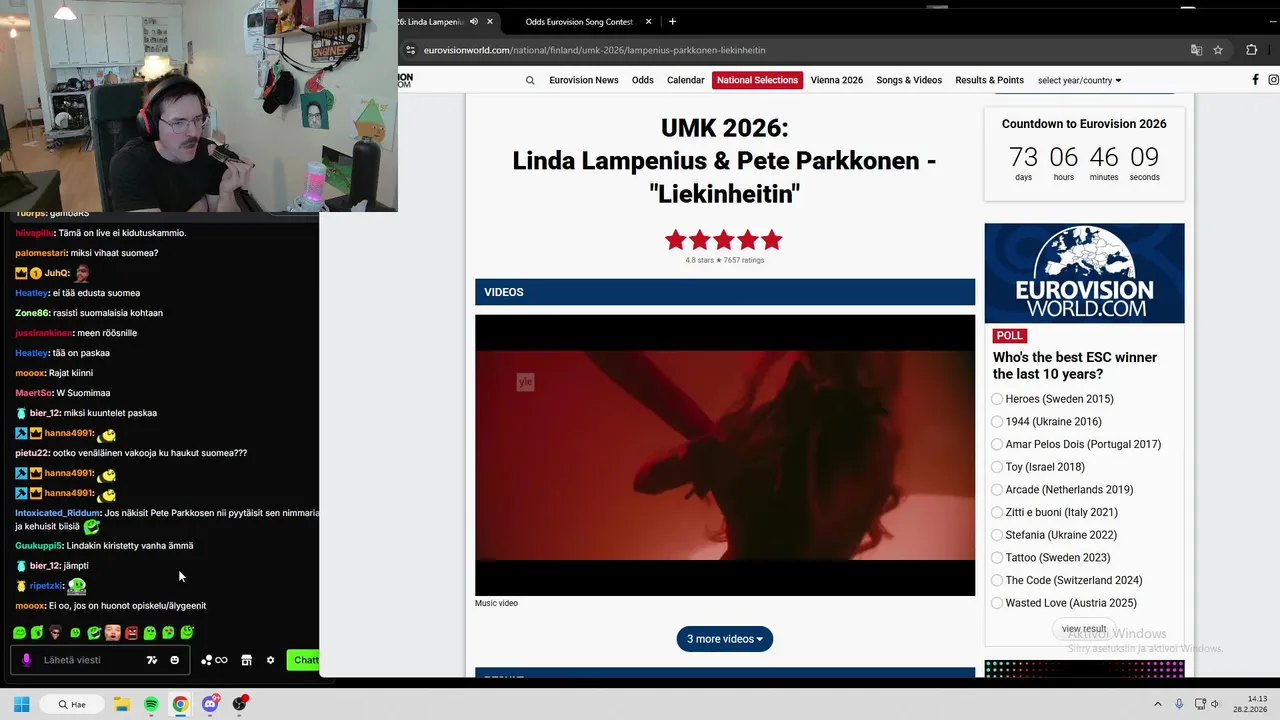1280x720 pixels.
Task: Open the browser translate page icon
Action: pyautogui.click(x=1196, y=50)
